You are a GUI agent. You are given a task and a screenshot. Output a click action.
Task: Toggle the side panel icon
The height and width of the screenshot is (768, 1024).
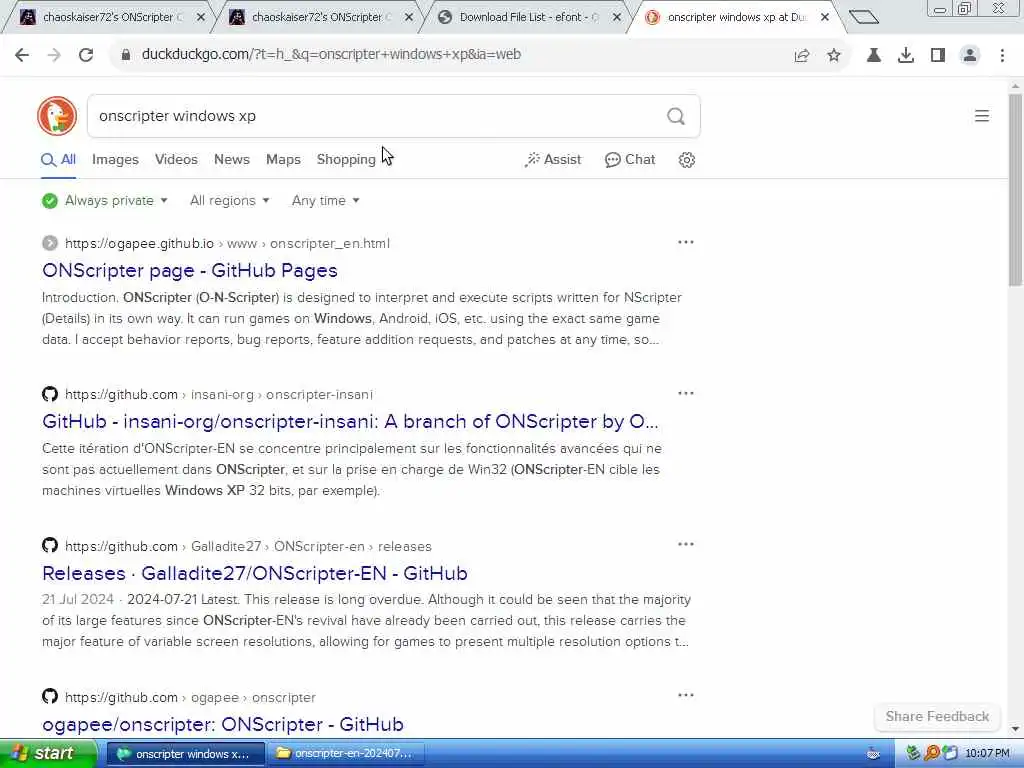tap(938, 55)
